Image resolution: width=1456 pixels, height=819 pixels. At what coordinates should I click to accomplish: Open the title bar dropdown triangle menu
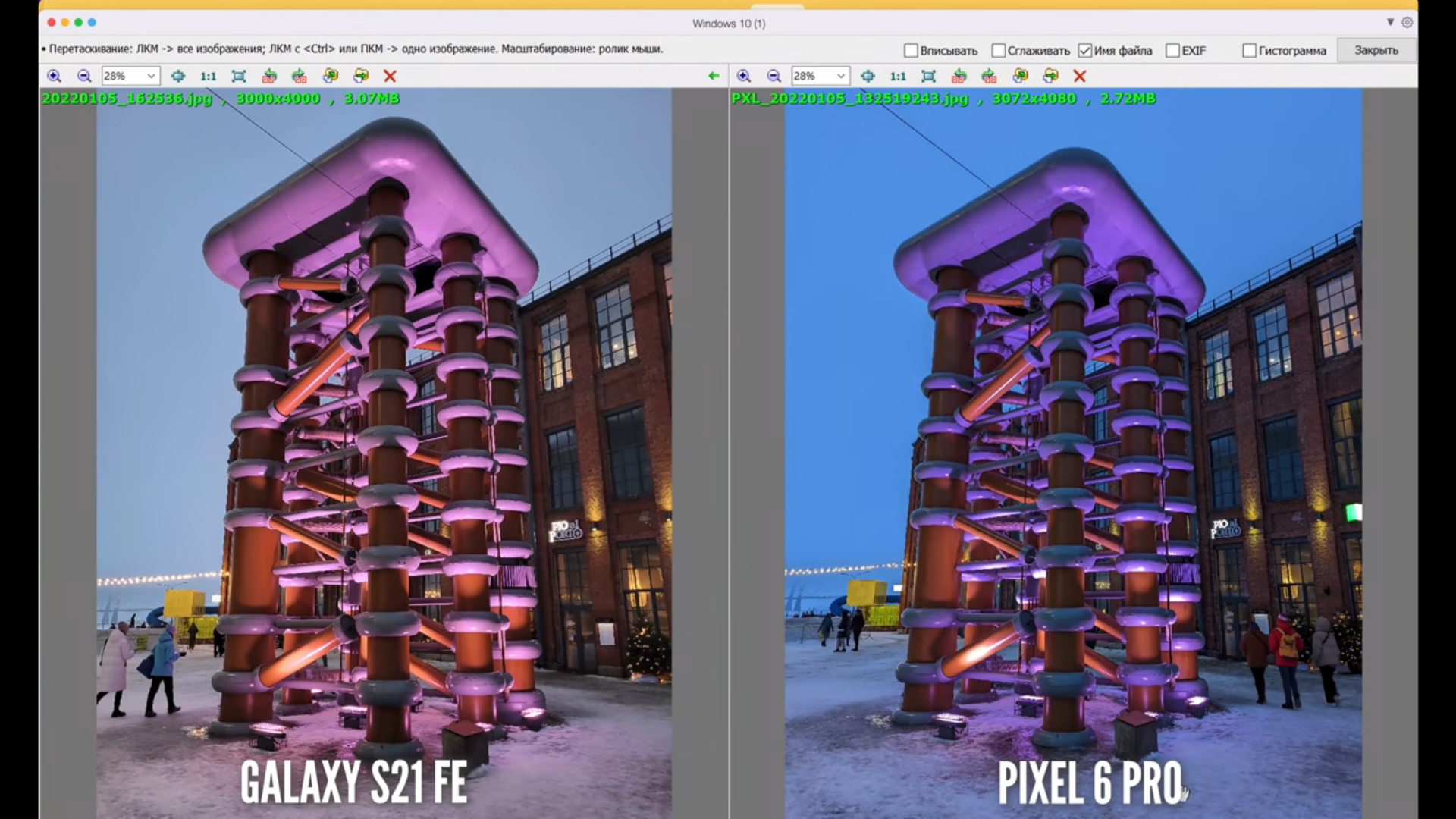point(1390,22)
